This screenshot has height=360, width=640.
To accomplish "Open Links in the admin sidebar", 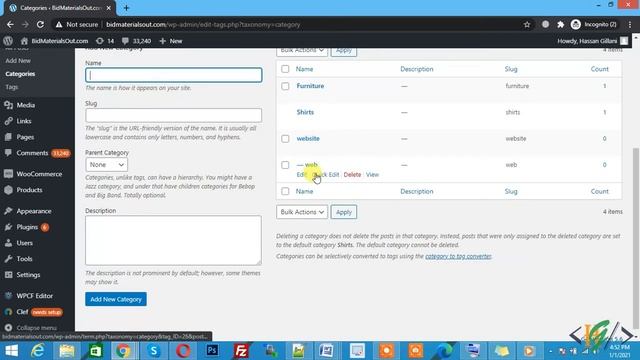I will point(24,121).
